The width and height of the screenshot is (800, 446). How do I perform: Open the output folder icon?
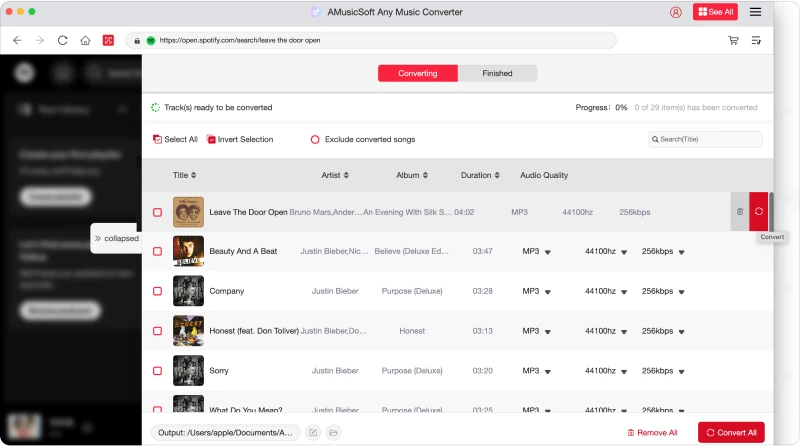333,433
